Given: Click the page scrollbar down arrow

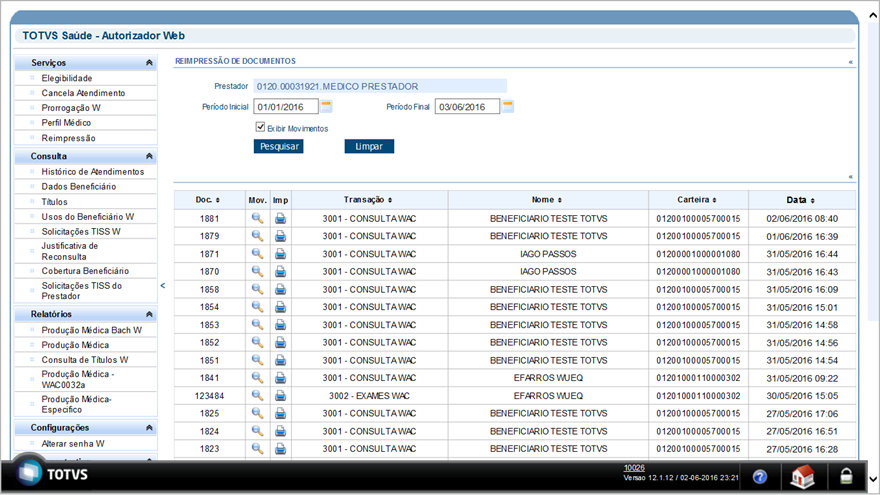Looking at the screenshot, I should pos(873,479).
